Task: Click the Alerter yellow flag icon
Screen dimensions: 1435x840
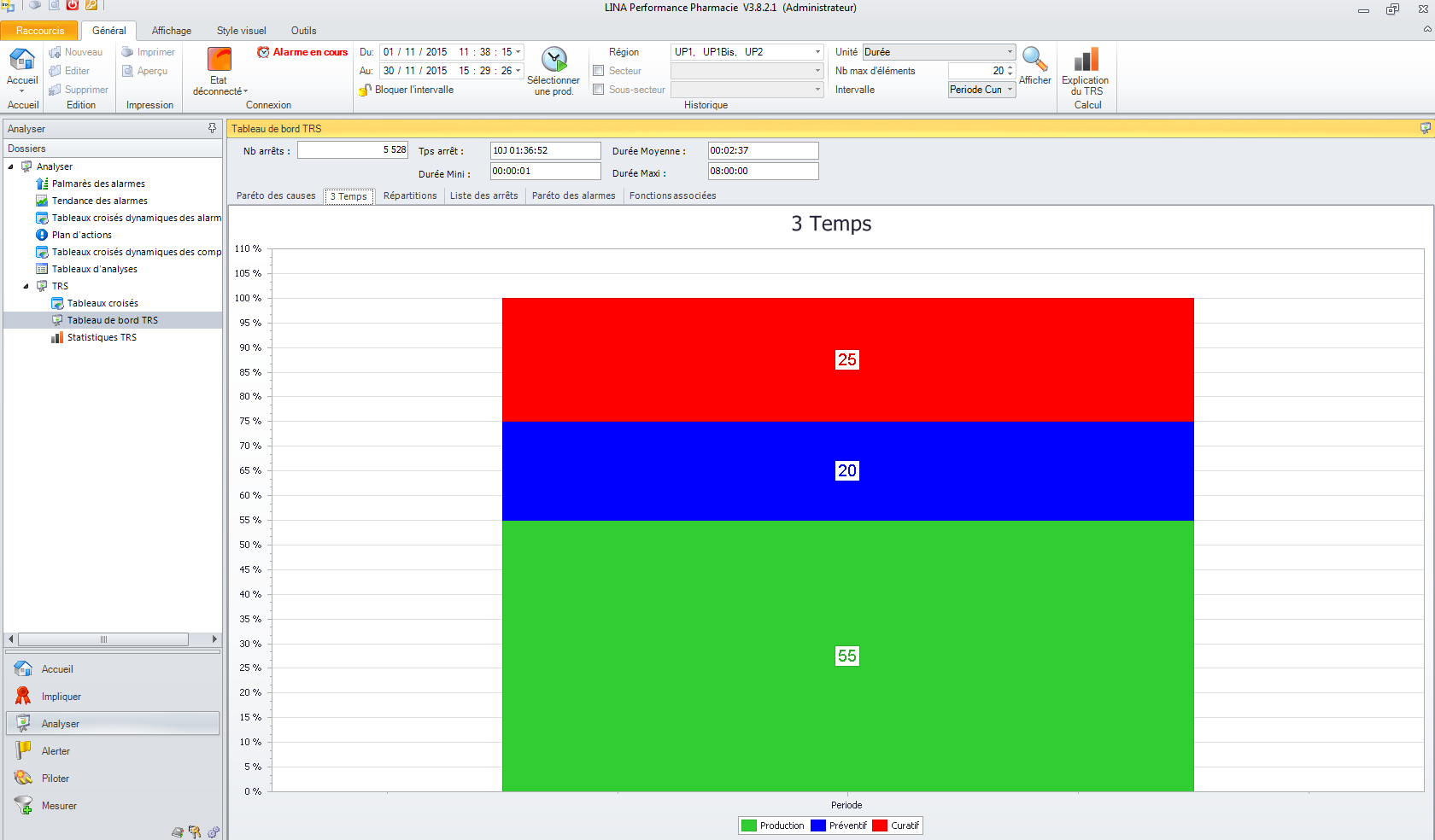Action: coord(23,751)
